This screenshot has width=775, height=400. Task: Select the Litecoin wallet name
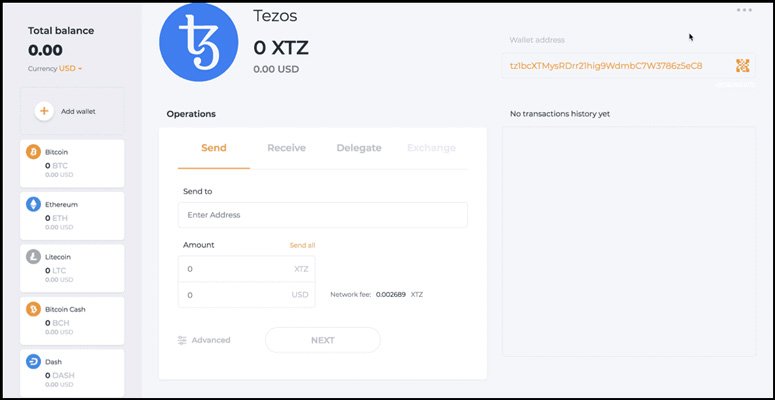[58, 257]
